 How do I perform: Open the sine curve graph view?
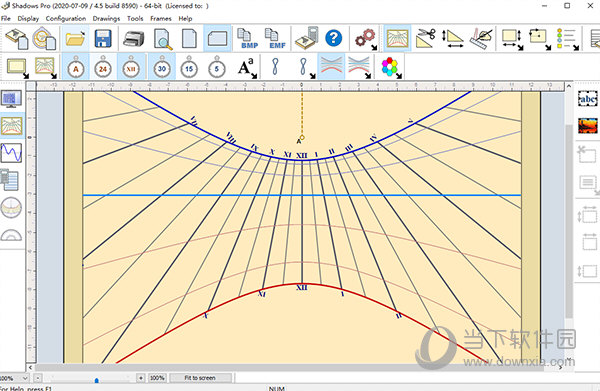click(11, 153)
